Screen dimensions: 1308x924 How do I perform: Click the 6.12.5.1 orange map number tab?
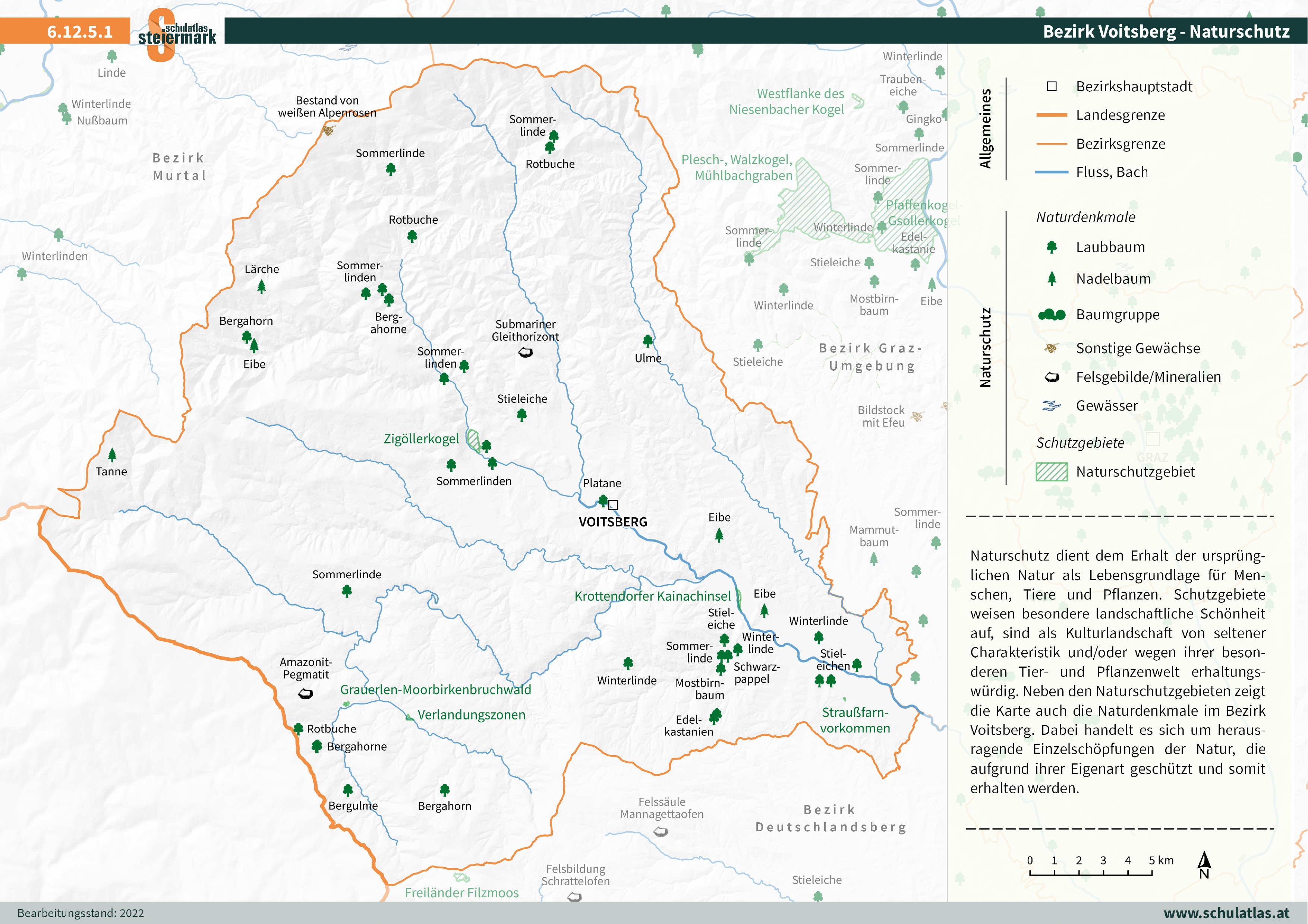coord(80,31)
